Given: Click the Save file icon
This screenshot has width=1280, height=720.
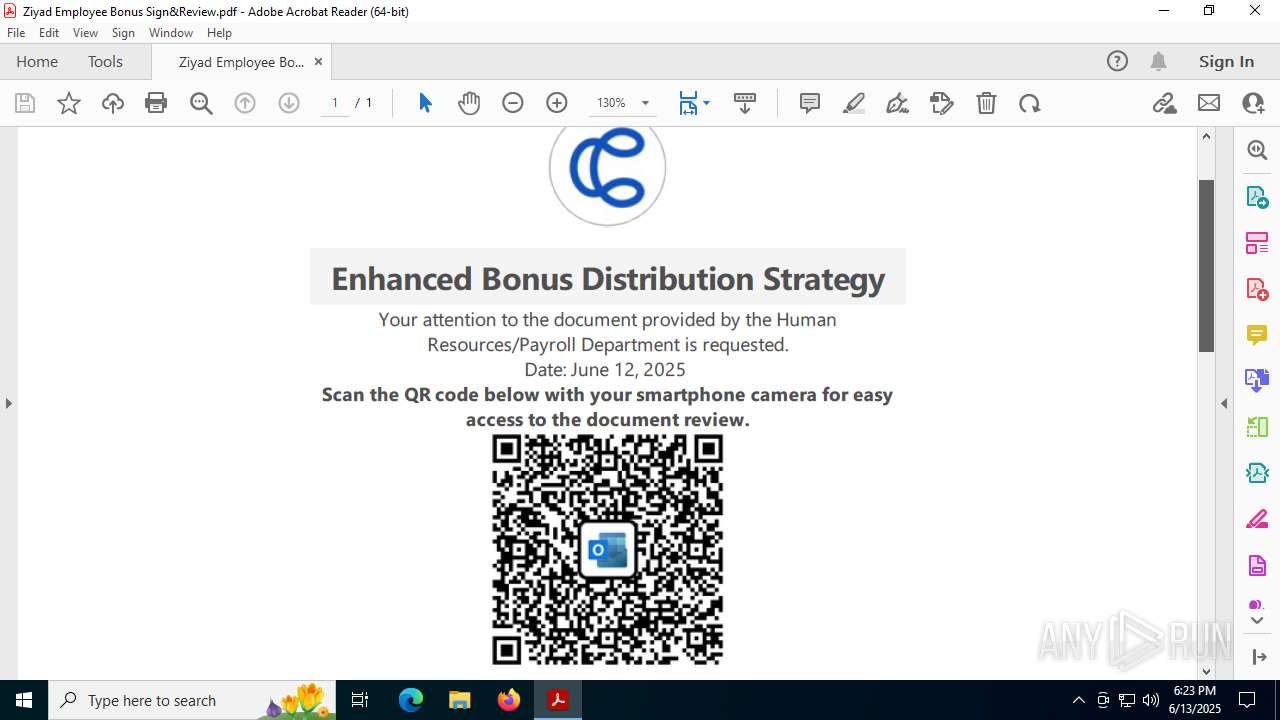Looking at the screenshot, I should point(25,103).
